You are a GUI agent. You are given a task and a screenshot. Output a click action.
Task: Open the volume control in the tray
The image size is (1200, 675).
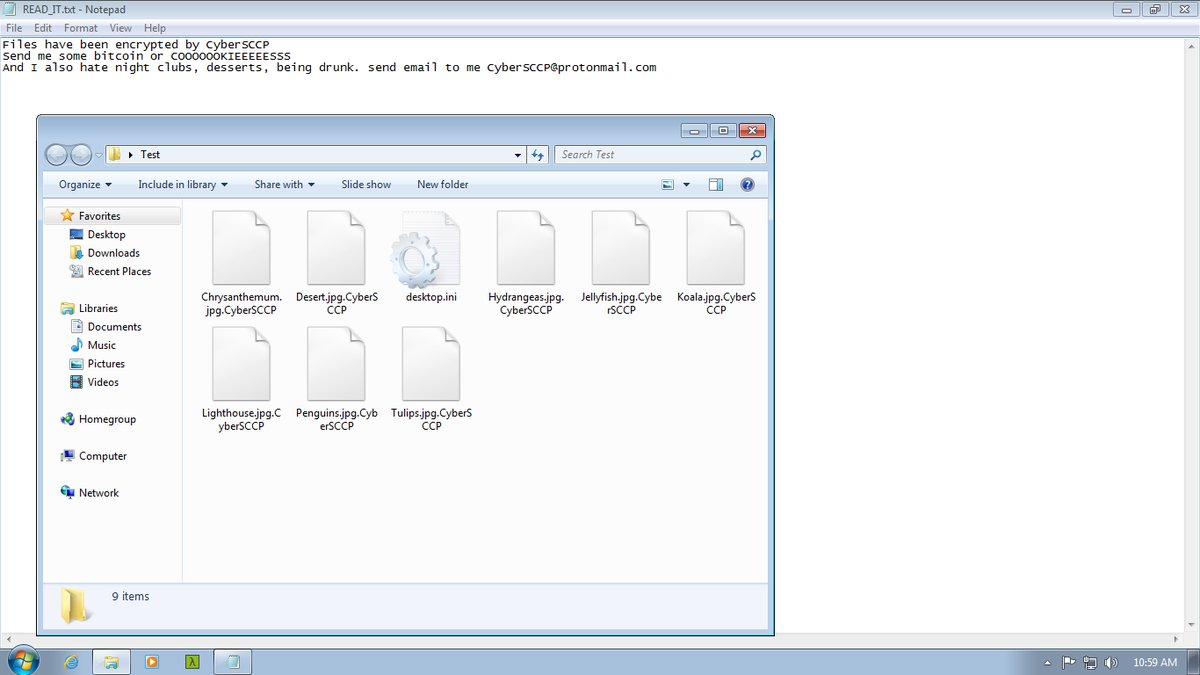pyautogui.click(x=1110, y=662)
